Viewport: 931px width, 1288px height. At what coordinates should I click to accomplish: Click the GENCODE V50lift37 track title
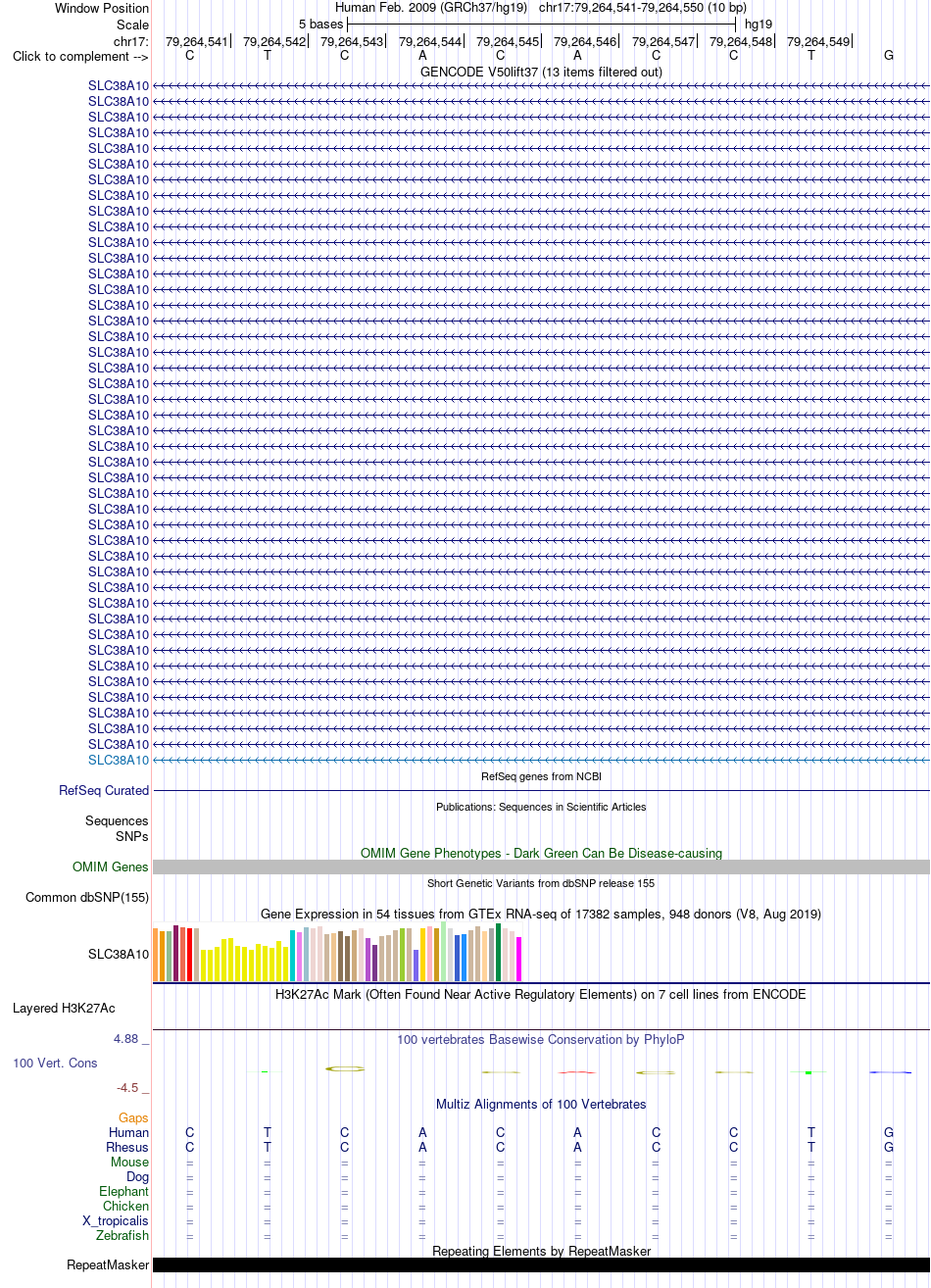click(541, 72)
